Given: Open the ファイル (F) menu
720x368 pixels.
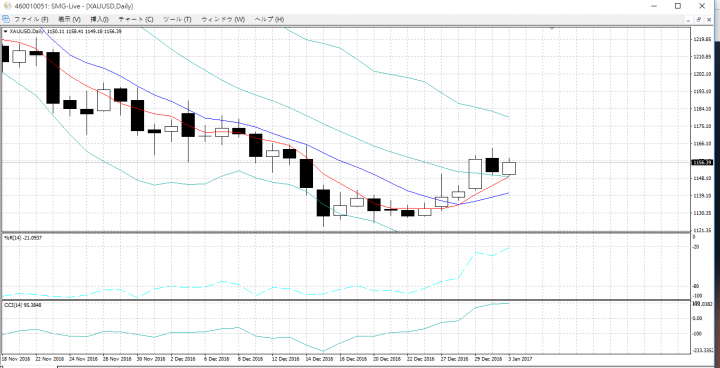Looking at the screenshot, I should [31, 19].
